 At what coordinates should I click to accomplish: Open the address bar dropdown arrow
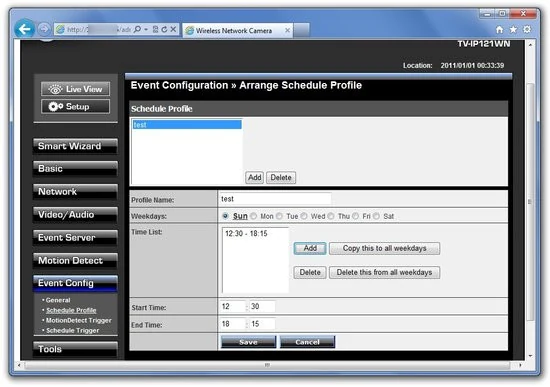[x=146, y=29]
